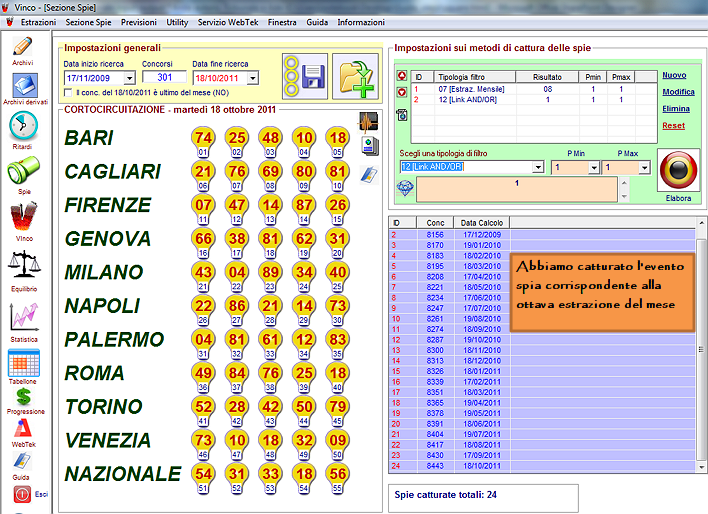The image size is (708, 514).
Task: Click the results table scrollbar down arrow
Action: [x=701, y=467]
